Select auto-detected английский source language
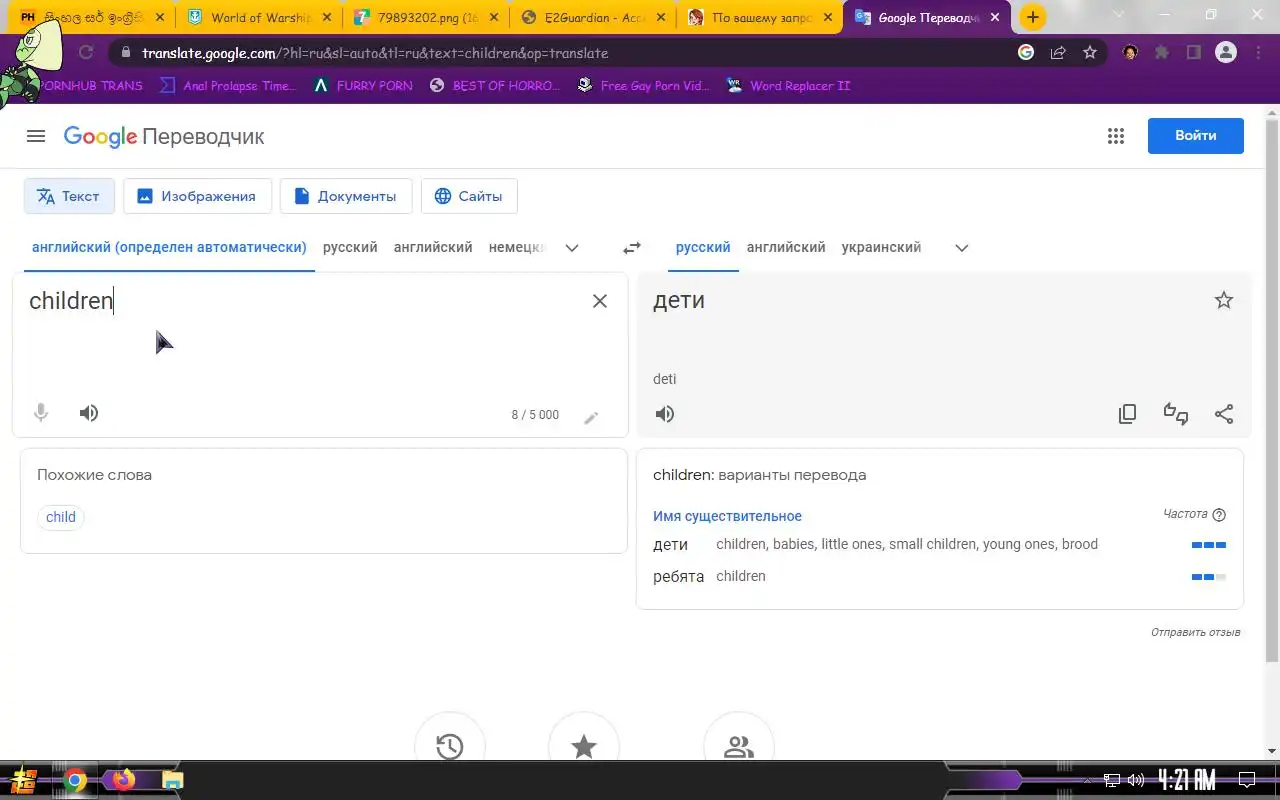The image size is (1280, 800). point(169,247)
